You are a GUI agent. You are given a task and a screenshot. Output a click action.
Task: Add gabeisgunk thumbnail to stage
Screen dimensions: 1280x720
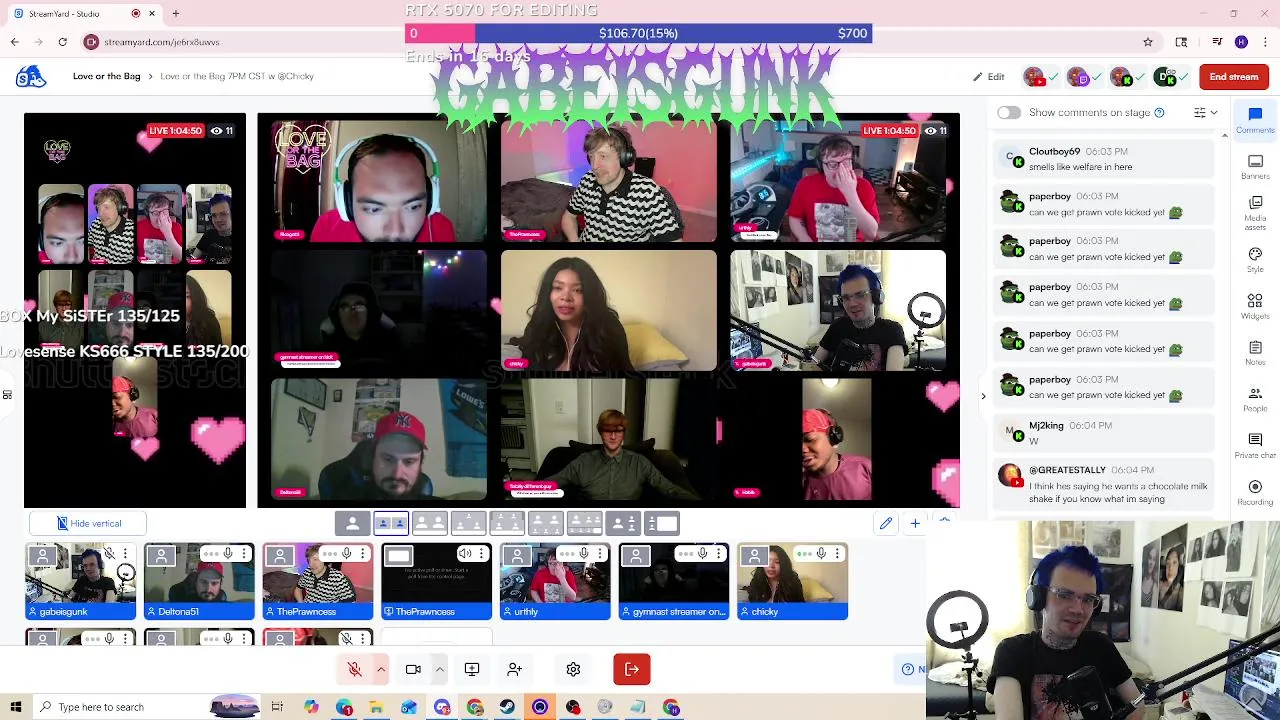[x=80, y=581]
